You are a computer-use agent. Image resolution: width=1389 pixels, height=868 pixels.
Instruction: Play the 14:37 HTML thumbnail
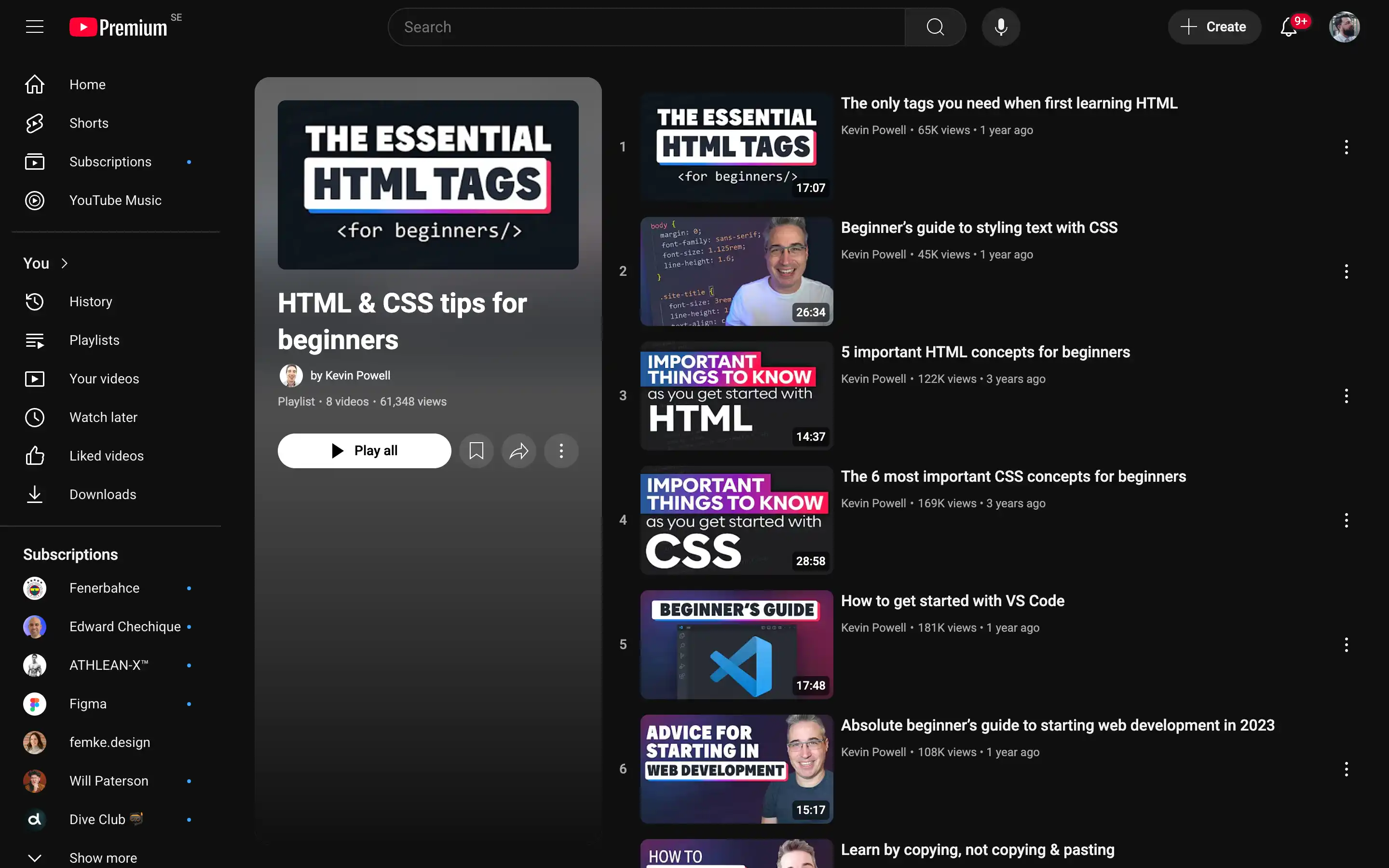(x=736, y=395)
